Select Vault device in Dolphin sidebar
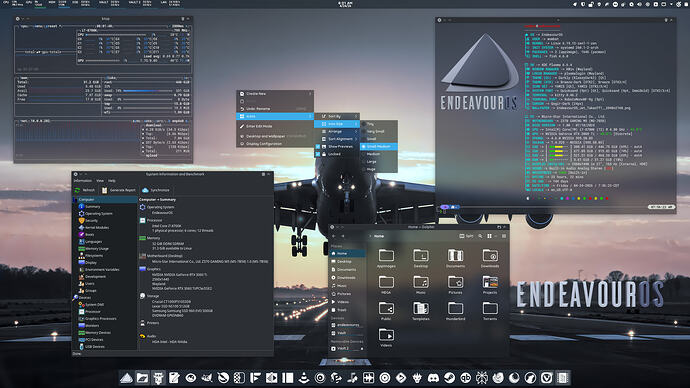 click(x=348, y=333)
